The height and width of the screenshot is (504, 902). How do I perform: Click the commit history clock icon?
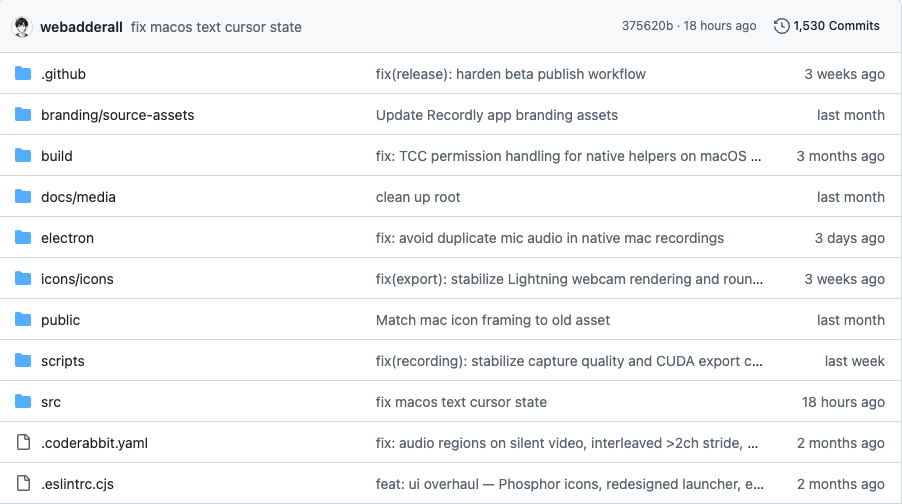781,26
